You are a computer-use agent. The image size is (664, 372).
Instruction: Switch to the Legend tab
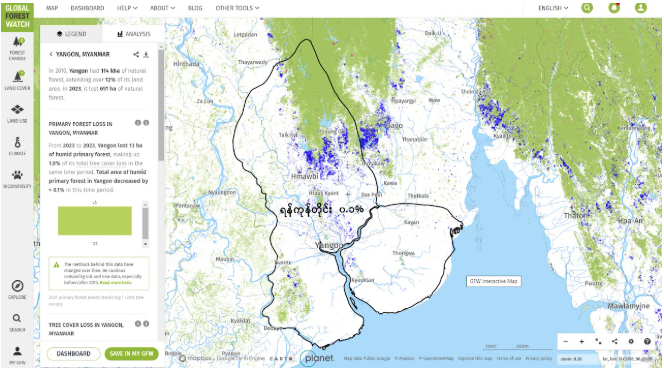click(x=72, y=34)
